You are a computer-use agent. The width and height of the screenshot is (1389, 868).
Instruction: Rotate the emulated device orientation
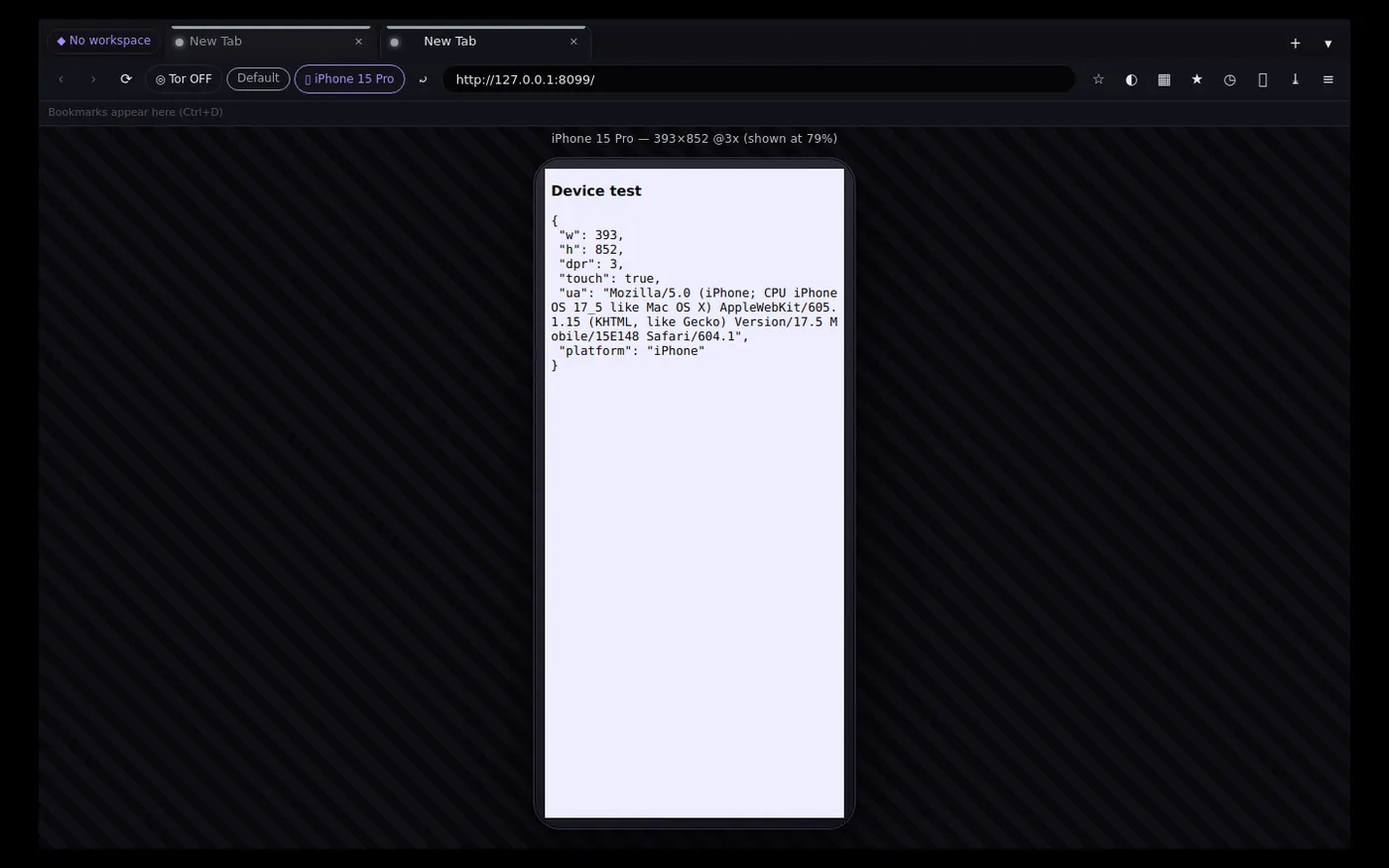(x=423, y=79)
